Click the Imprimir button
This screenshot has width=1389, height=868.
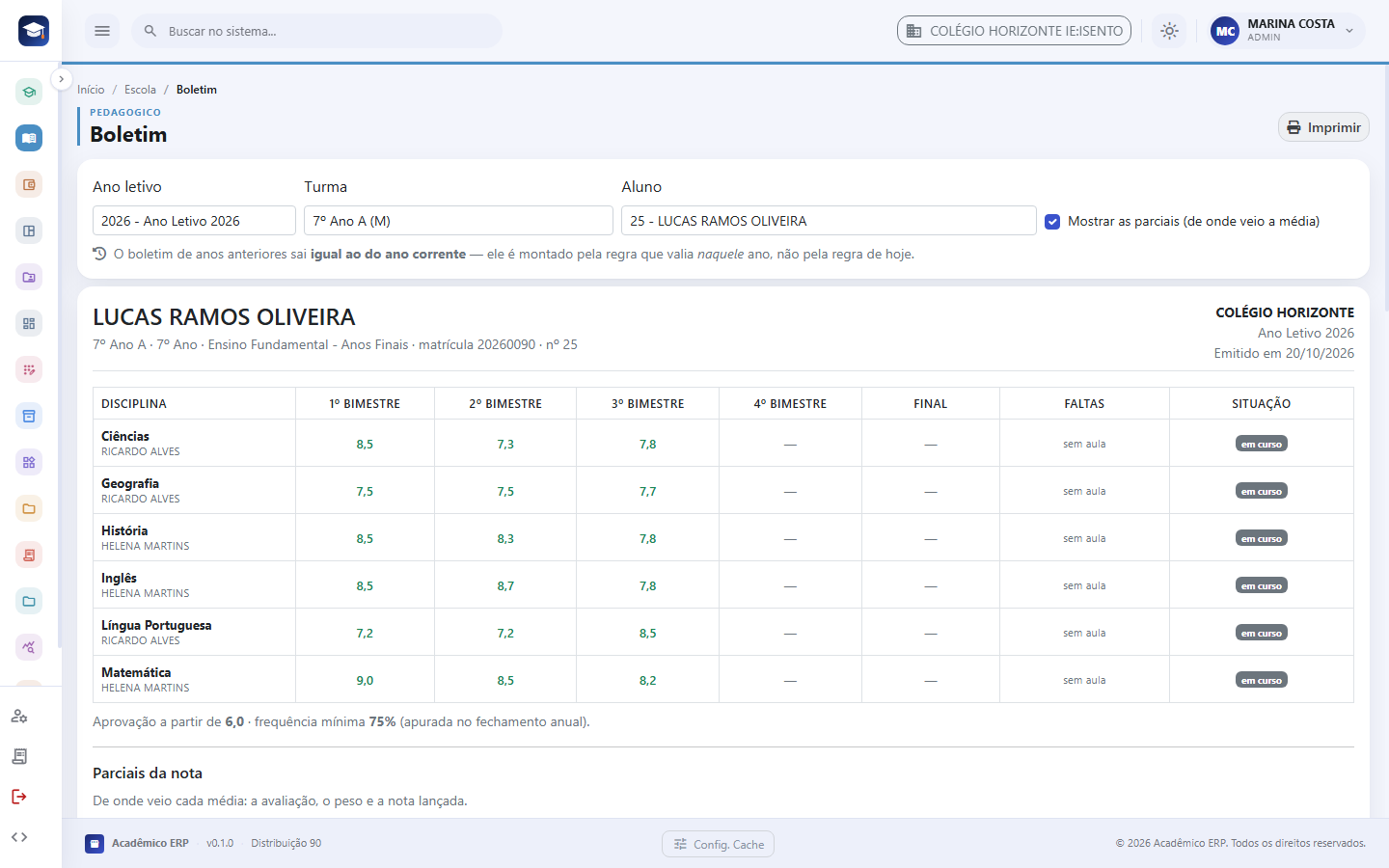tap(1323, 127)
